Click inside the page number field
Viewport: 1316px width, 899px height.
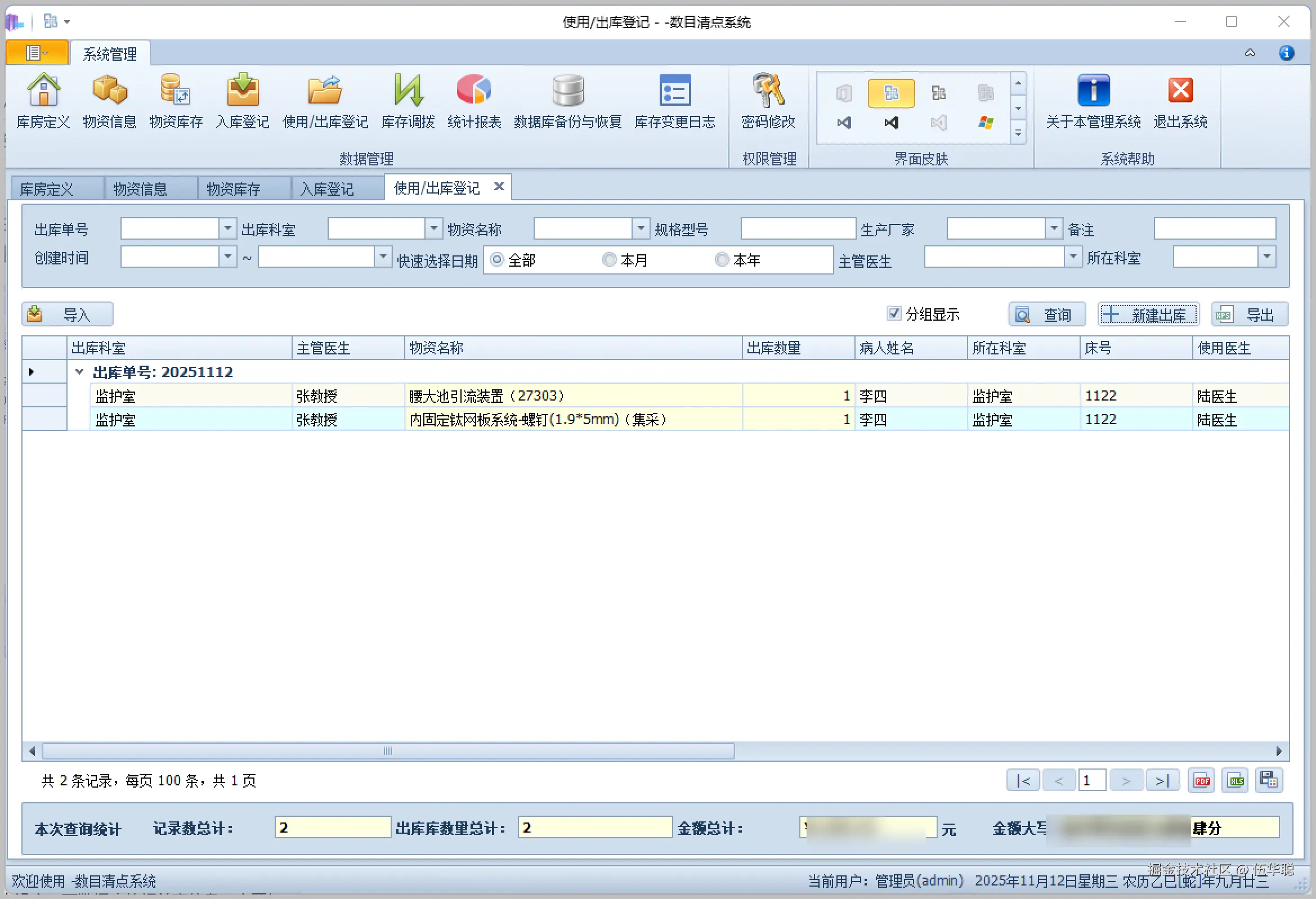[1092, 780]
